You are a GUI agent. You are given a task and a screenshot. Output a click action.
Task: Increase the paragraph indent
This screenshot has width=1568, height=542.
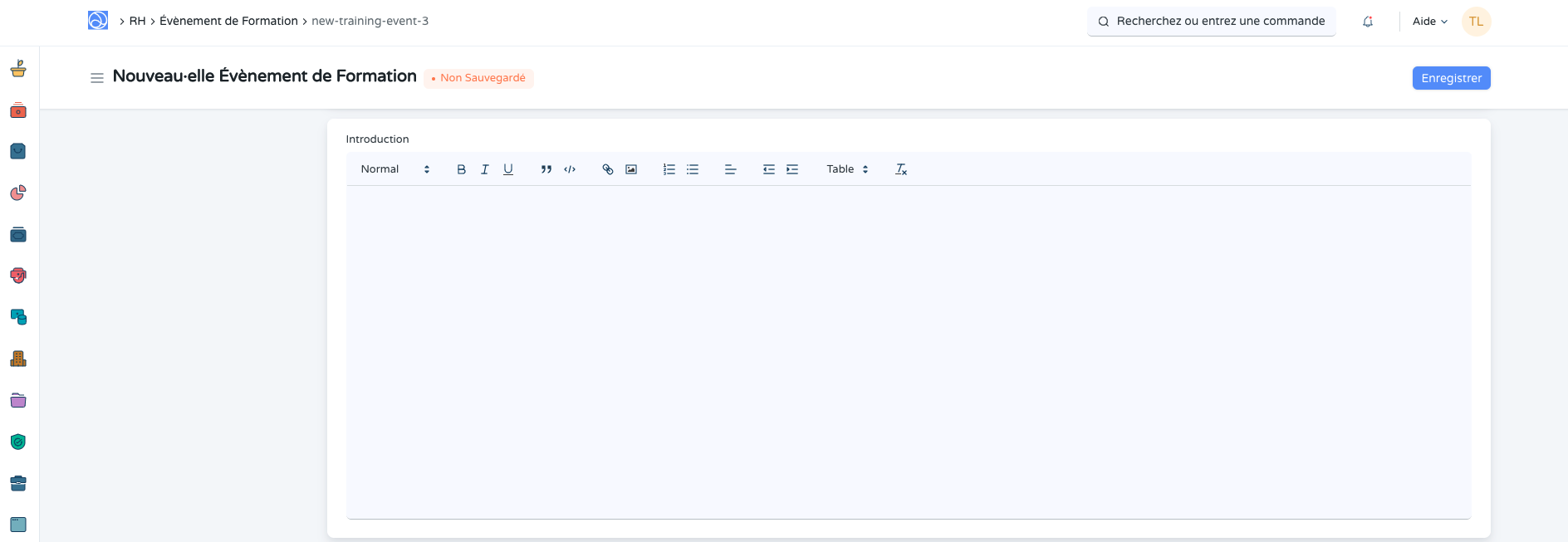(792, 169)
